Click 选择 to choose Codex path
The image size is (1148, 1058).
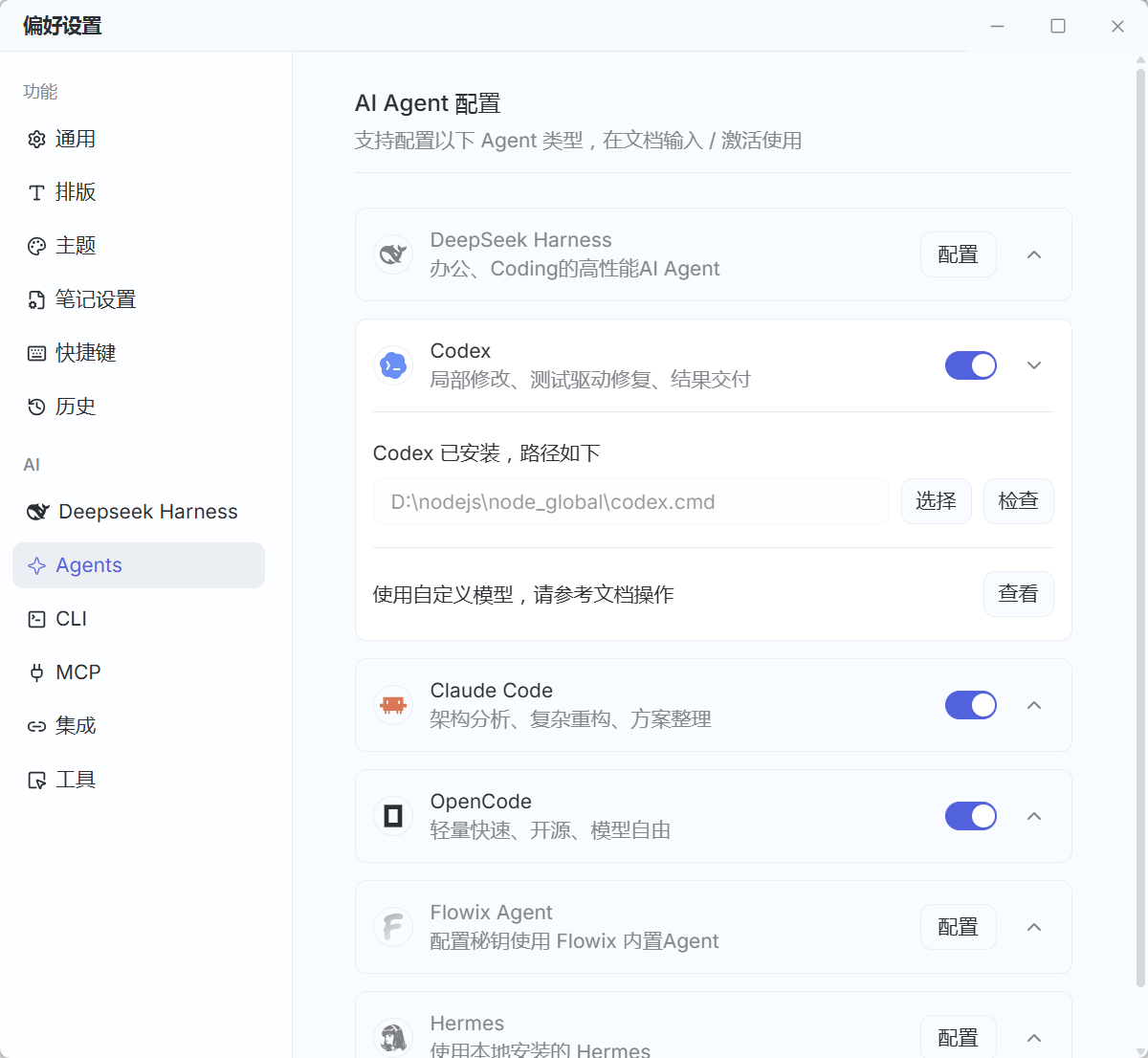(937, 501)
